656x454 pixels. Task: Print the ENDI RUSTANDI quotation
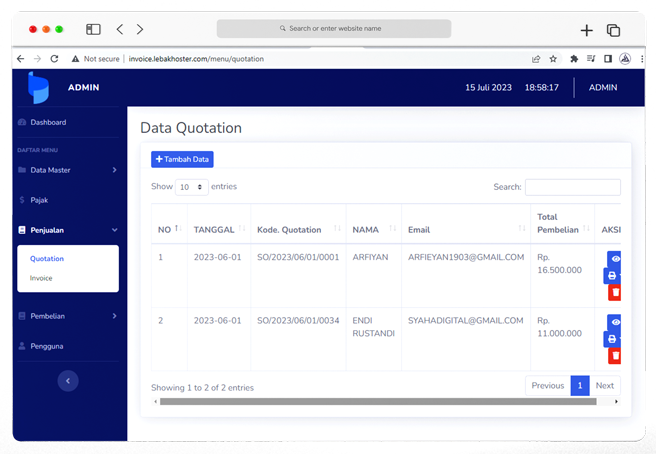[612, 339]
